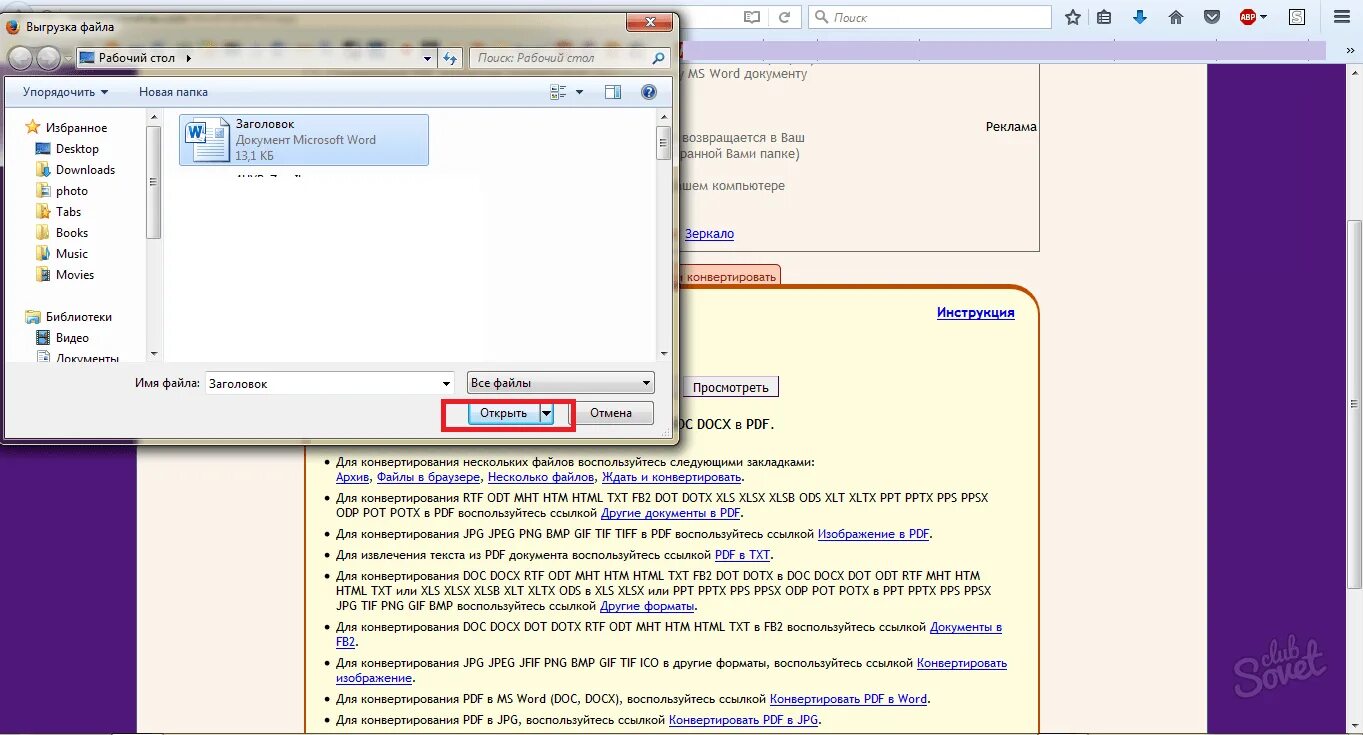The width and height of the screenshot is (1363, 735).
Task: Go to Firefox home page icon
Action: tap(1176, 17)
